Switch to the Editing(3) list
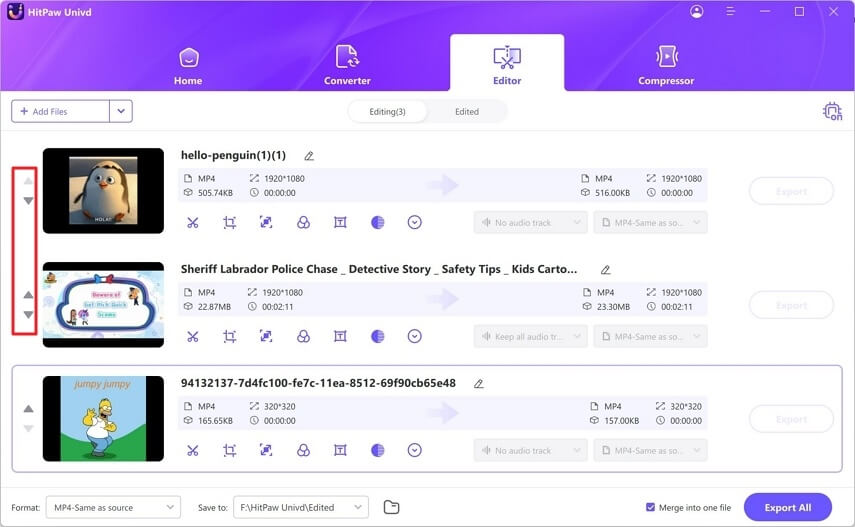This screenshot has width=855, height=527. (387, 111)
